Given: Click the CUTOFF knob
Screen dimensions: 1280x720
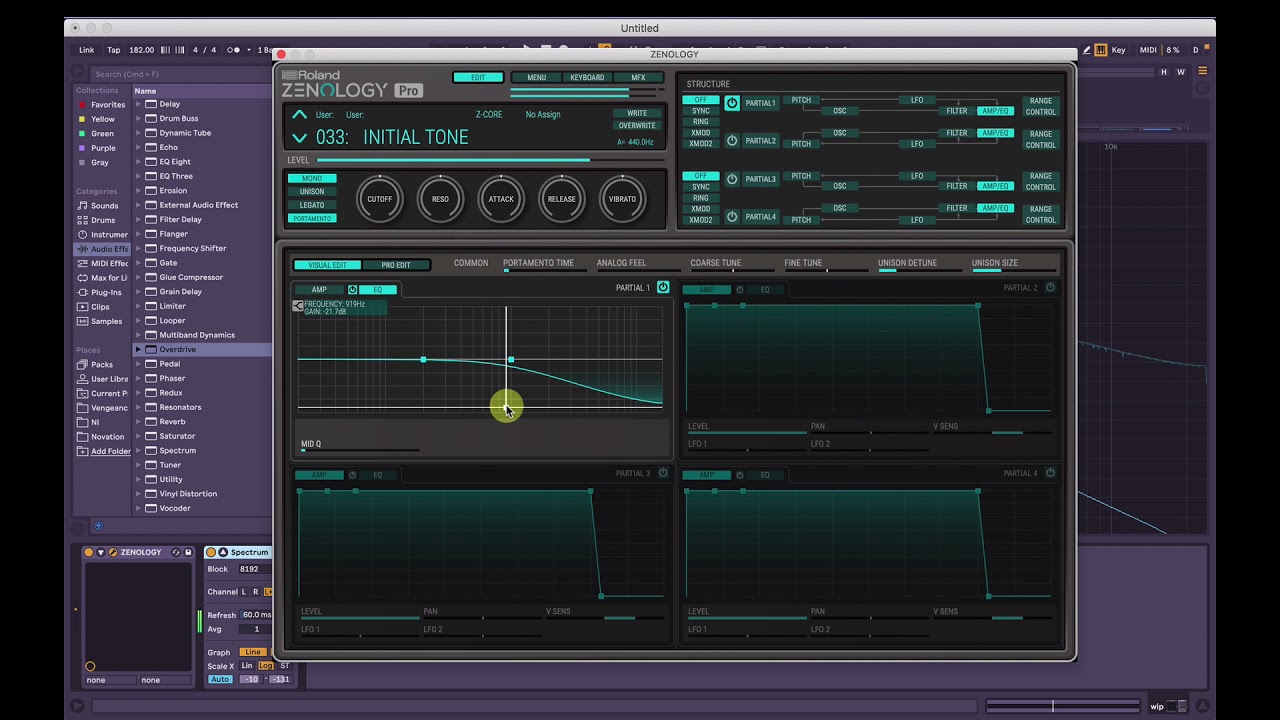Looking at the screenshot, I should 379,199.
